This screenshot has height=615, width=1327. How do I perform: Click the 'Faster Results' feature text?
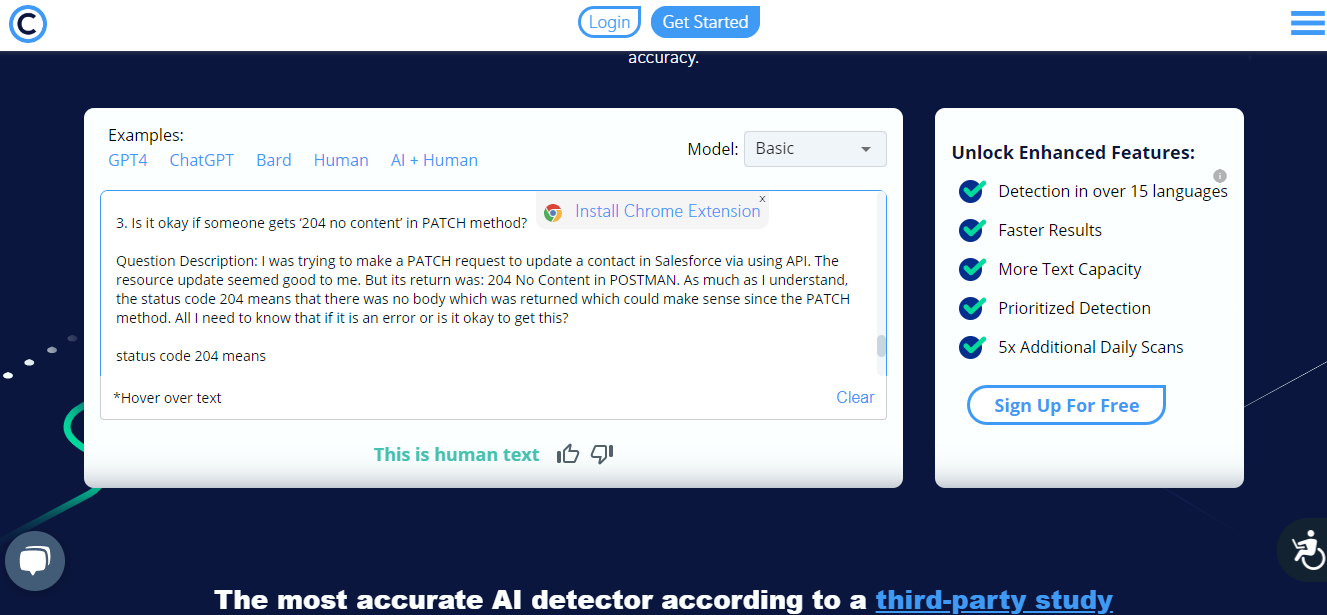[1050, 230]
